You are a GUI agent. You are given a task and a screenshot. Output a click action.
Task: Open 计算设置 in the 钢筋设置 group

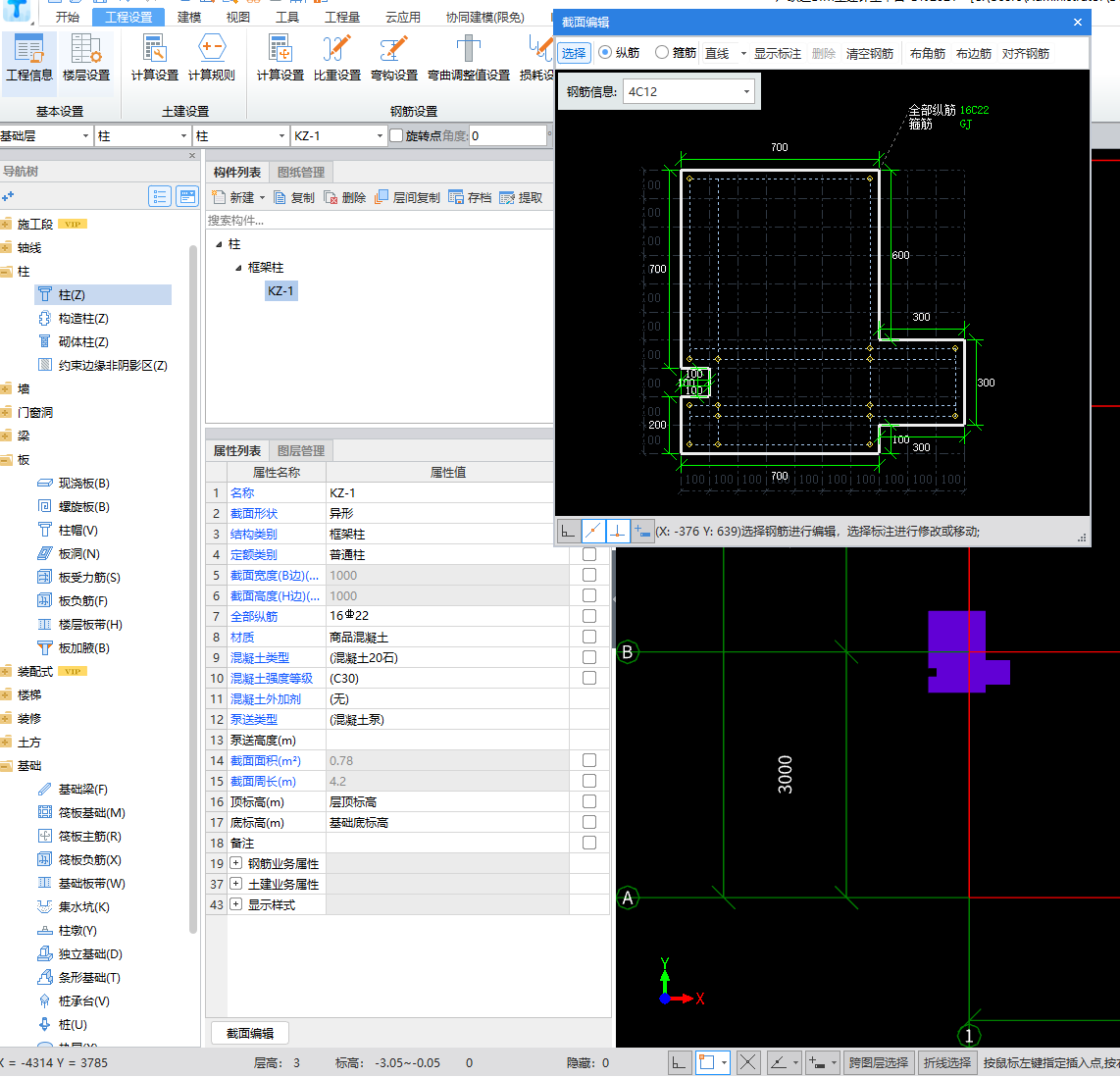pyautogui.click(x=280, y=57)
